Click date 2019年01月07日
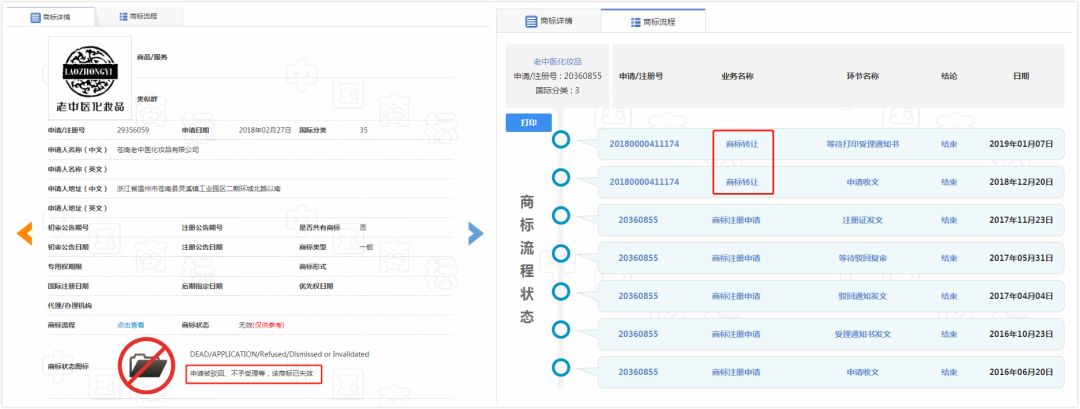 point(1021,145)
